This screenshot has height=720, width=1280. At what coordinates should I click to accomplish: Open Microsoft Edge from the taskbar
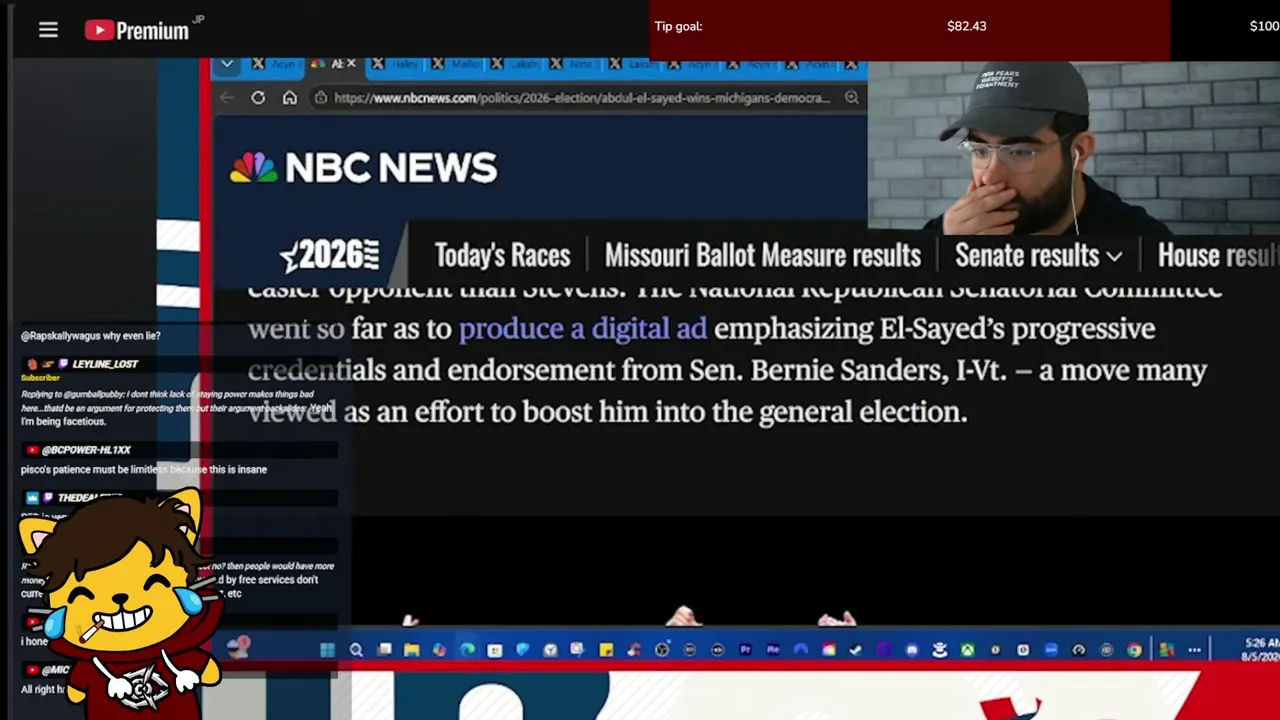467,650
